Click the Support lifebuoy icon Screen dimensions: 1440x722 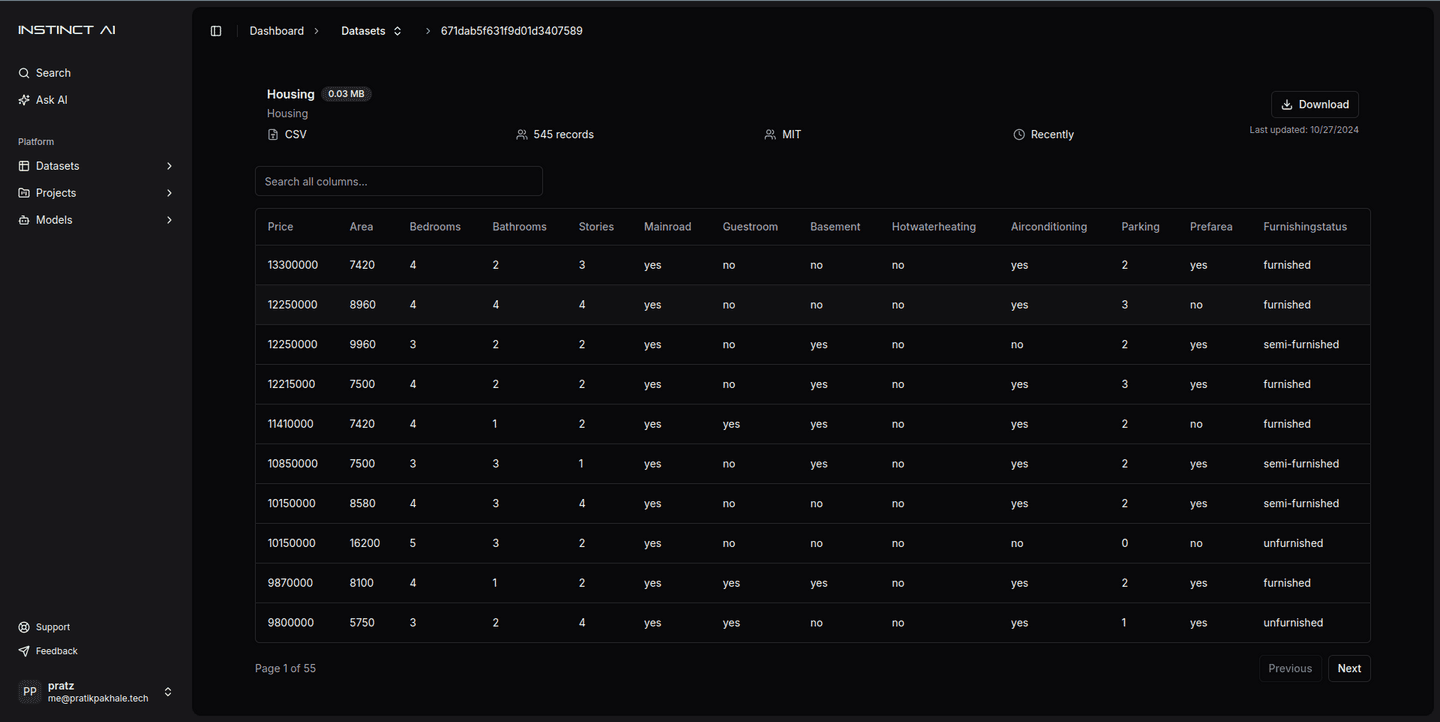[x=24, y=627]
